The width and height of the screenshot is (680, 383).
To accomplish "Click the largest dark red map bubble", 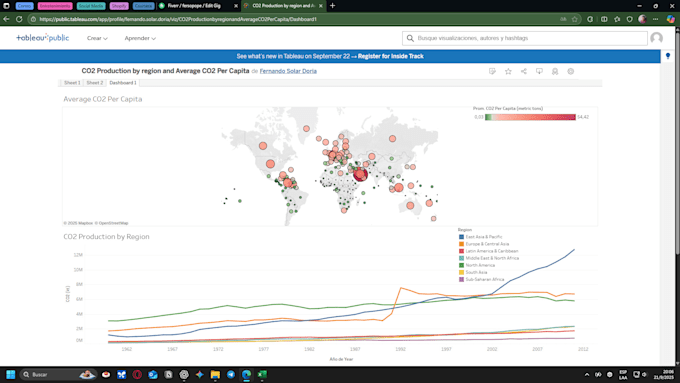I will pyautogui.click(x=360, y=174).
